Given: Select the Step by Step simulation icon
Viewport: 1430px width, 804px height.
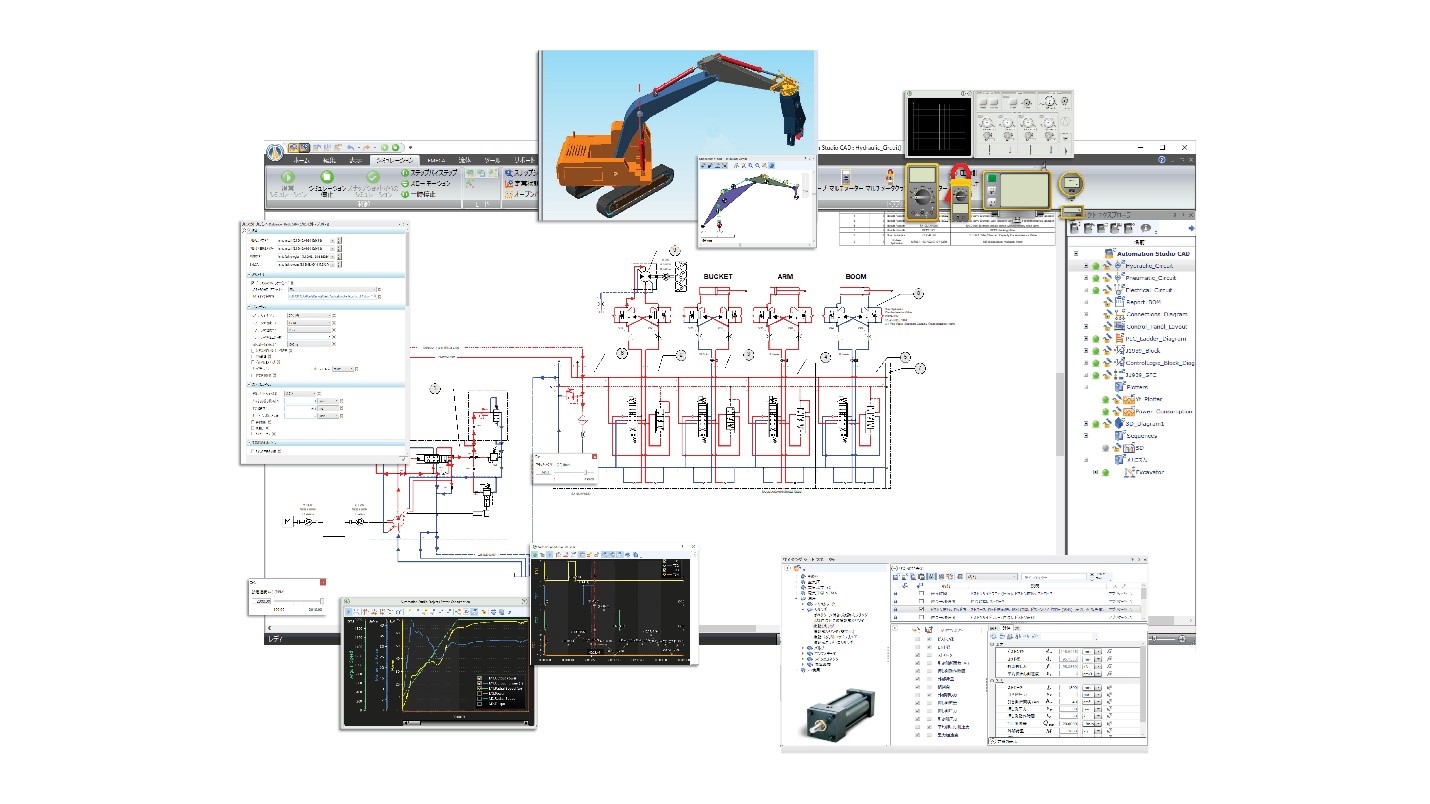Looking at the screenshot, I should pyautogui.click(x=405, y=173).
